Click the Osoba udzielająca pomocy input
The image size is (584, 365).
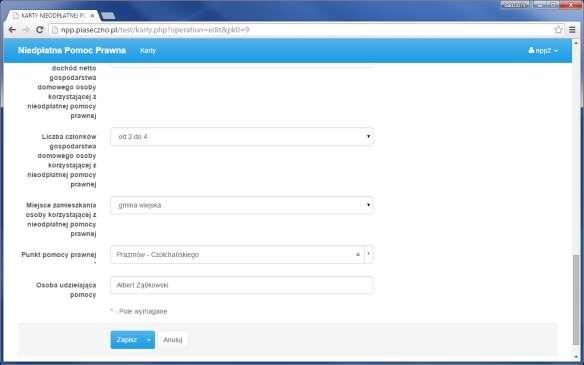pyautogui.click(x=242, y=285)
